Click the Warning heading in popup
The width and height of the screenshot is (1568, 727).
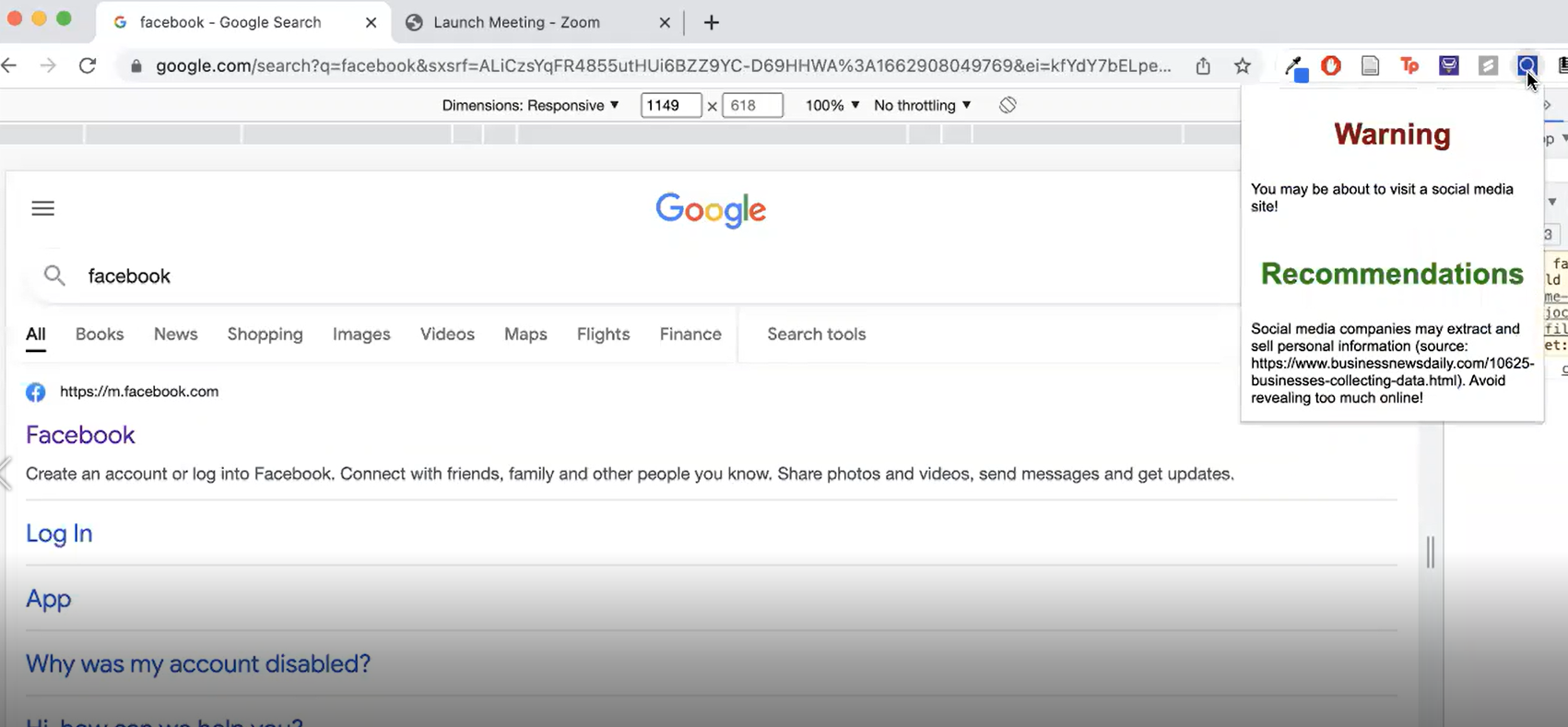click(1392, 135)
